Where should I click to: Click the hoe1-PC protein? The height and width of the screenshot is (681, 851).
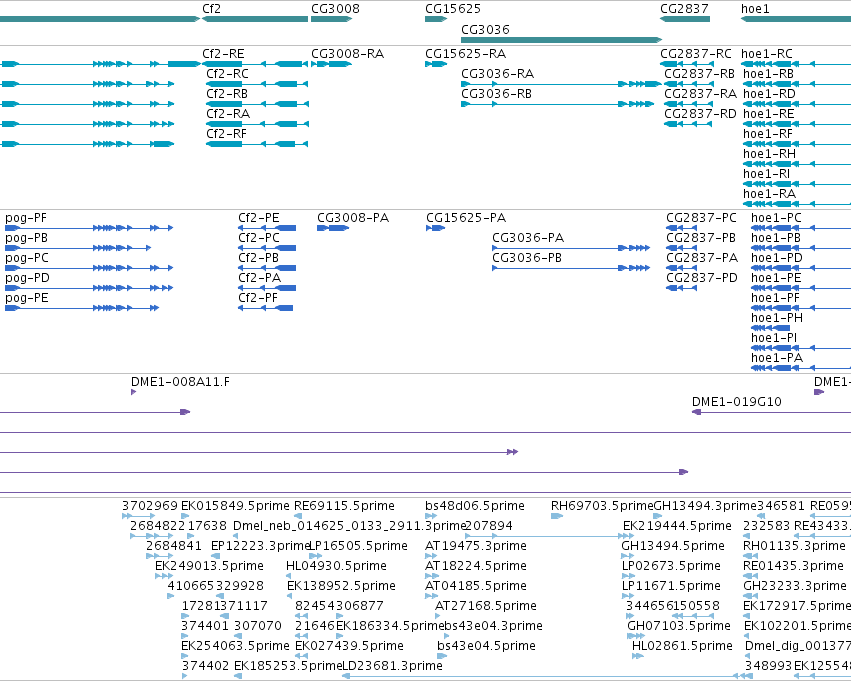801,228
